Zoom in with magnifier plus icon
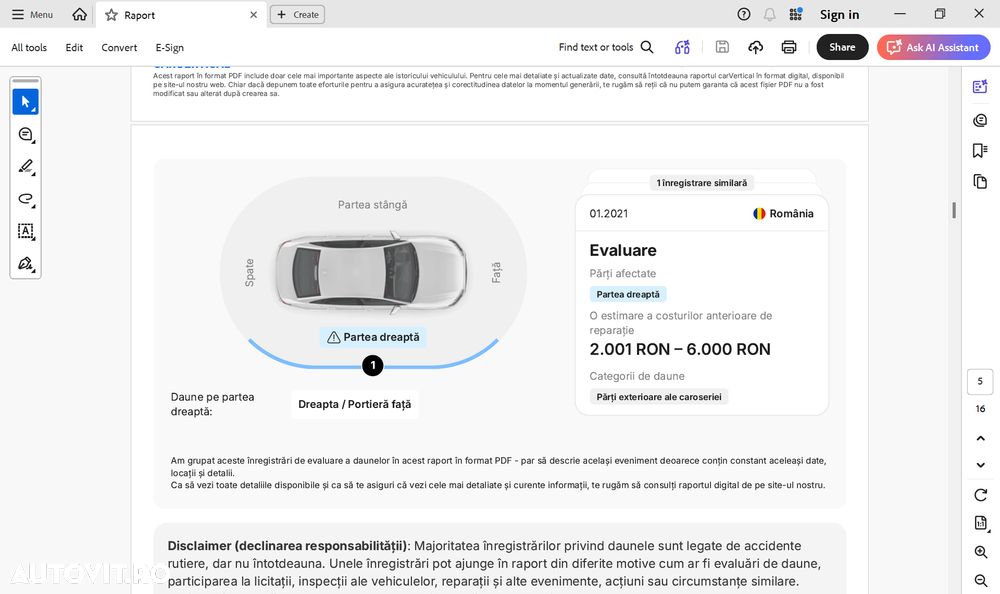 (x=981, y=552)
